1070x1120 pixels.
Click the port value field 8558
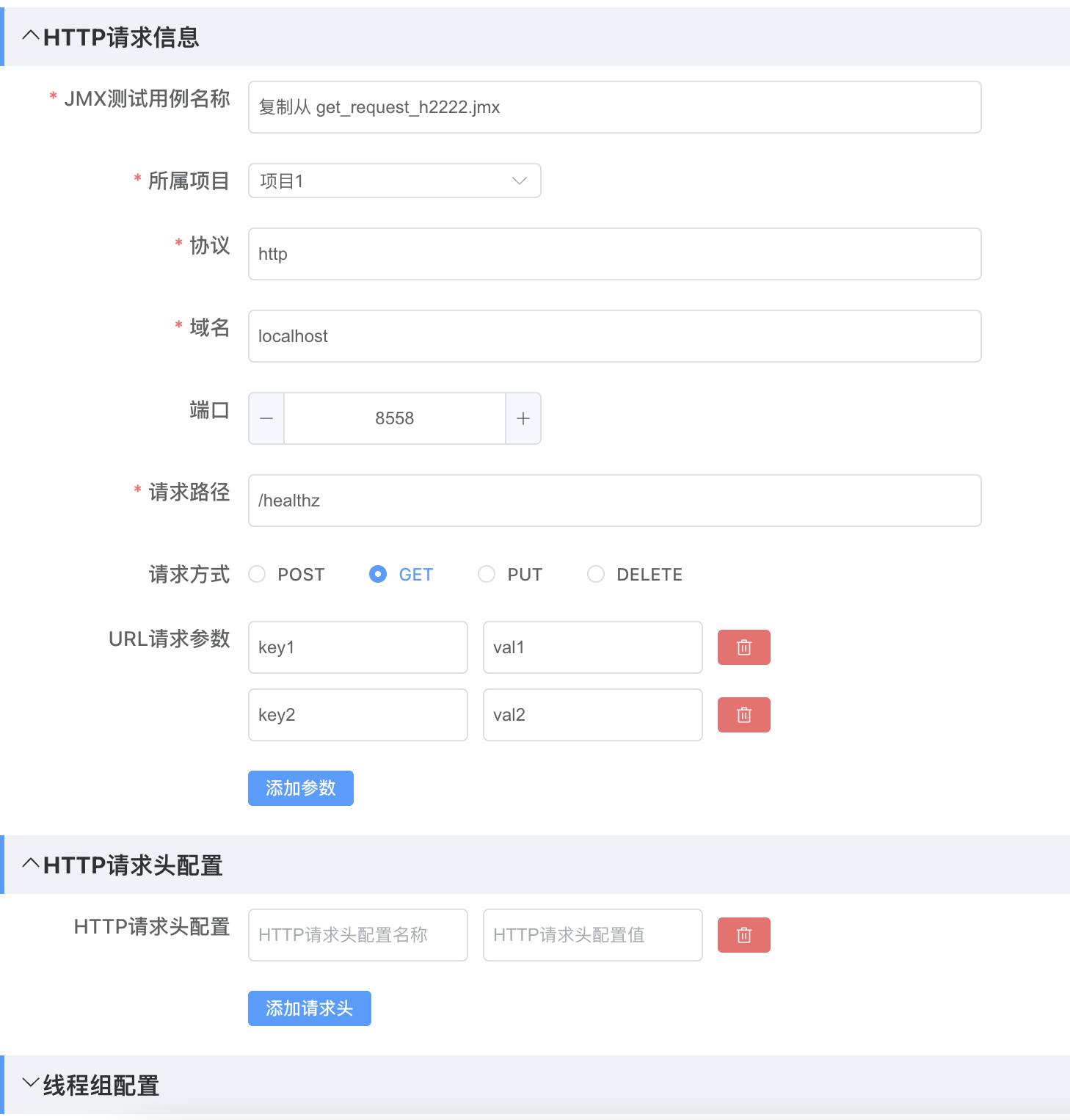pyautogui.click(x=395, y=418)
